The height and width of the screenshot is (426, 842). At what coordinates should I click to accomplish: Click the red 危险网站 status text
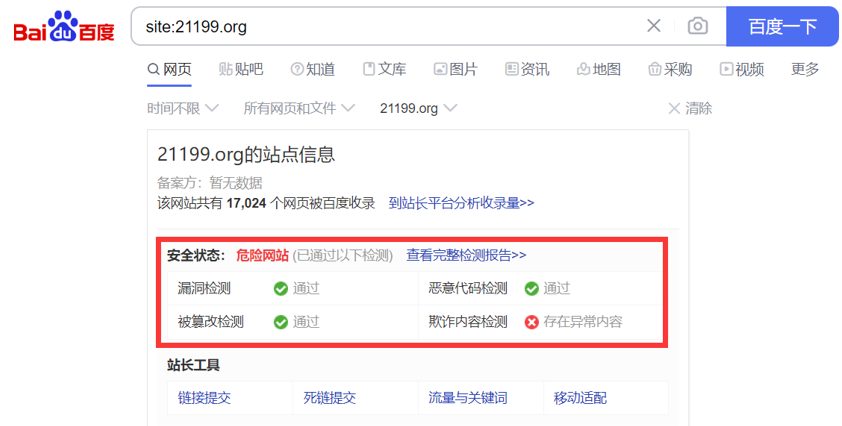(x=262, y=255)
